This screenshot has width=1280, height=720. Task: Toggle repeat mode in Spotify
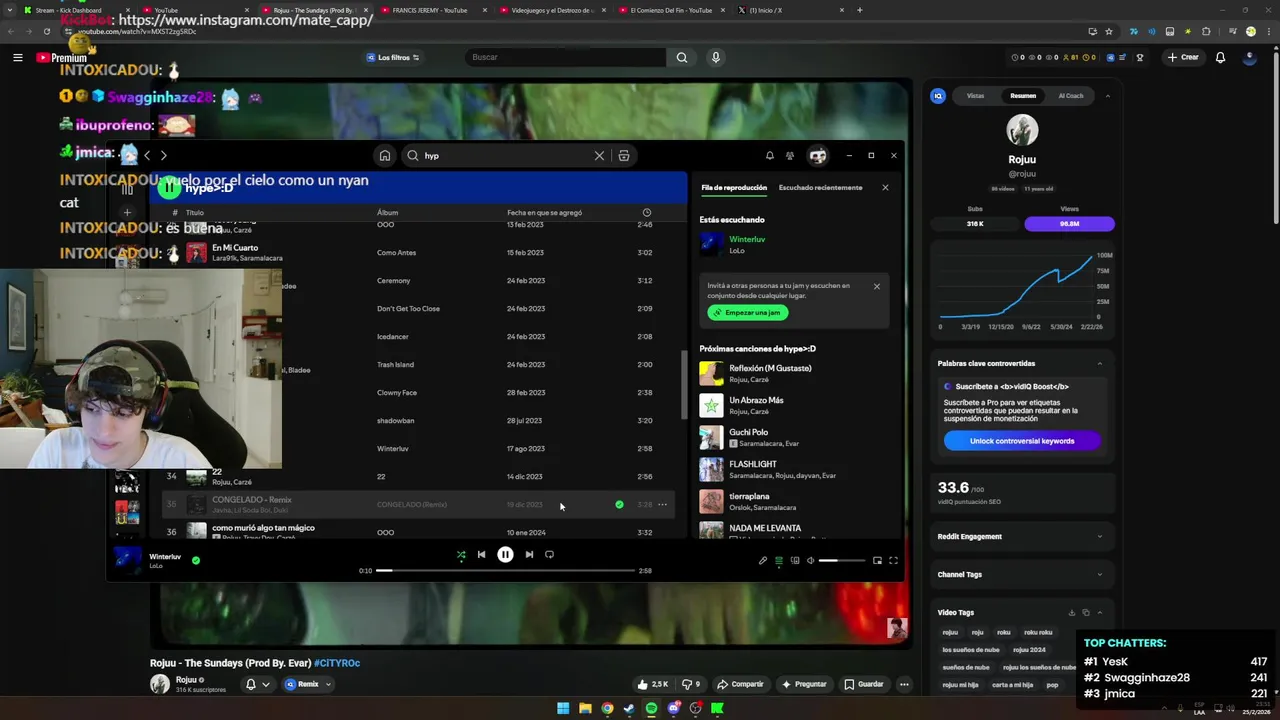549,555
